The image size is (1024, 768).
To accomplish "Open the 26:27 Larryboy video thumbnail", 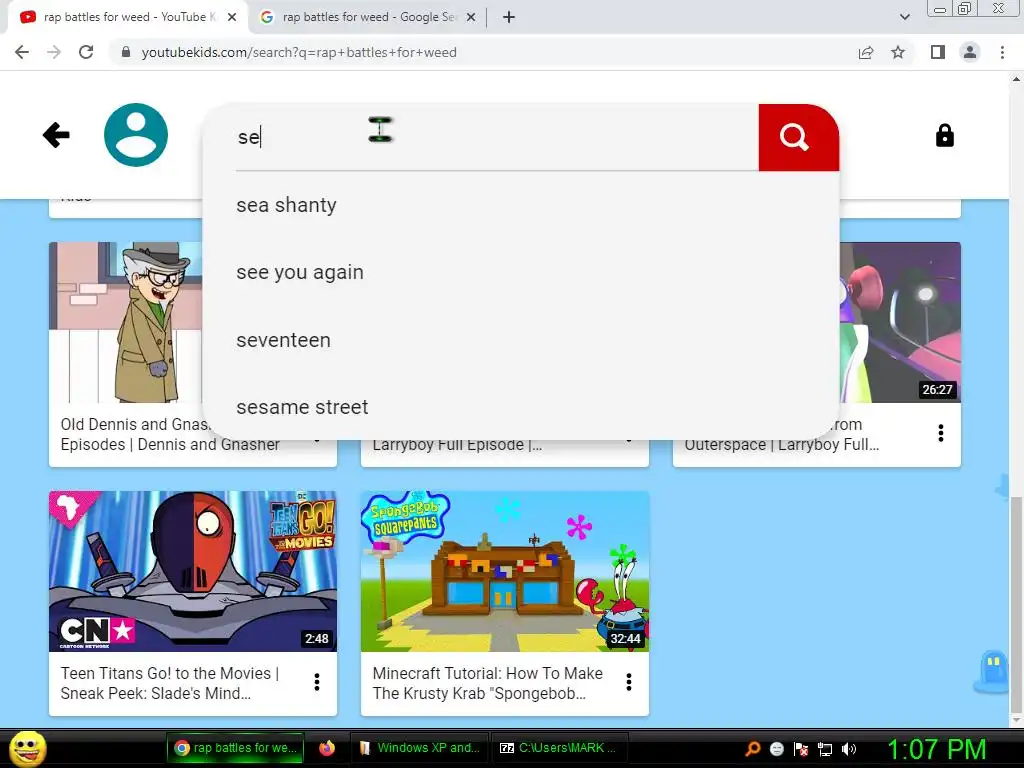I will click(x=900, y=323).
